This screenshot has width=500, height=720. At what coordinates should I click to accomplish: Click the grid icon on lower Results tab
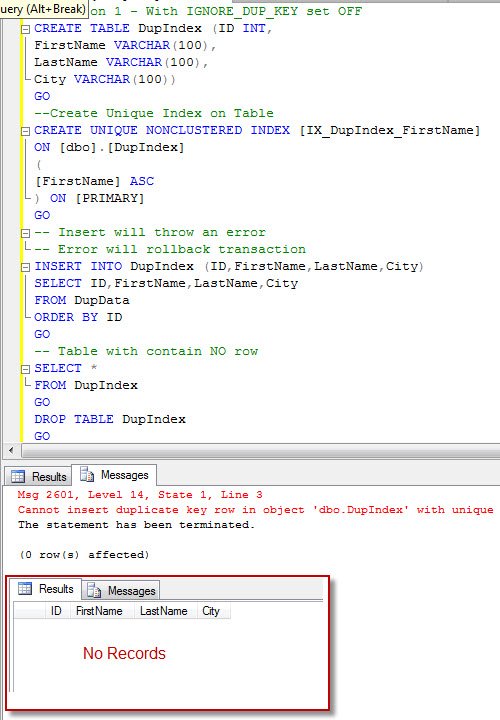pyautogui.click(x=25, y=589)
